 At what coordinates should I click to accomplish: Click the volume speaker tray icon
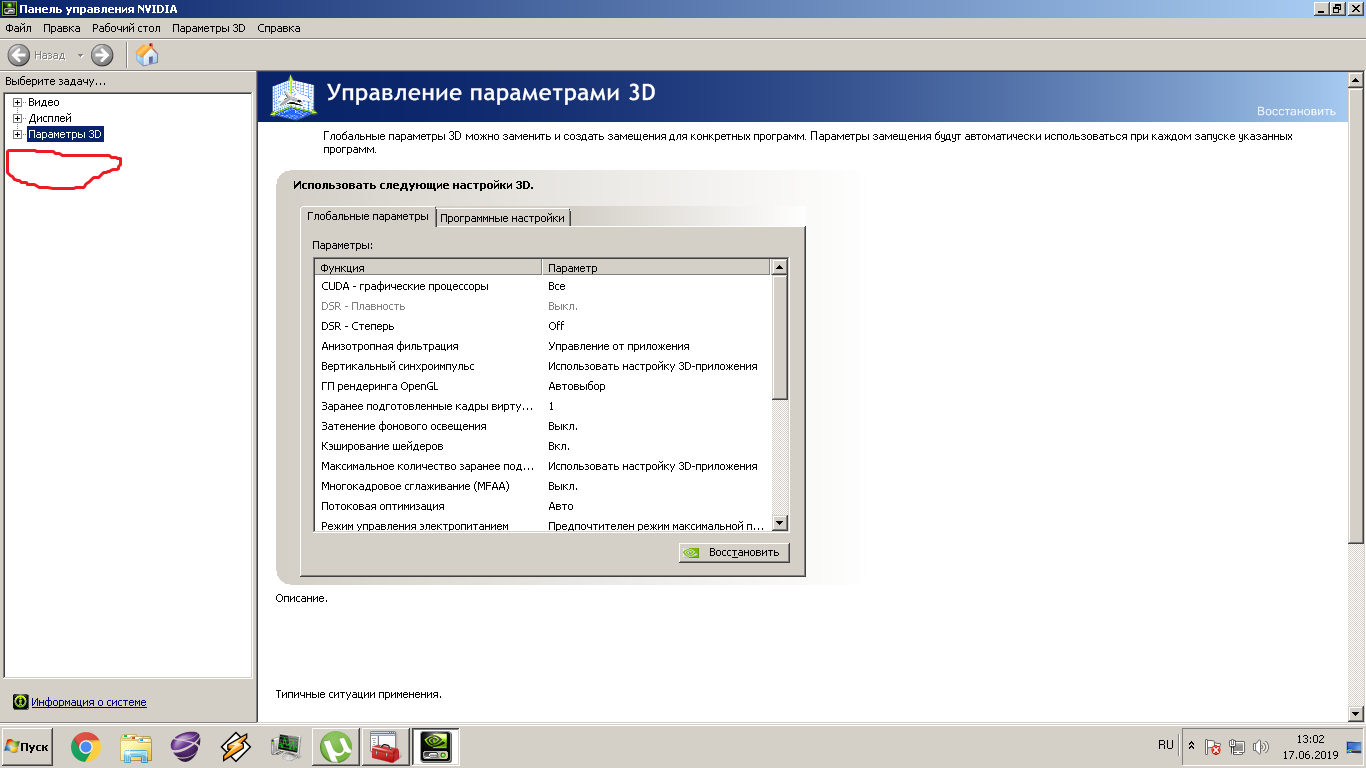click(1261, 747)
